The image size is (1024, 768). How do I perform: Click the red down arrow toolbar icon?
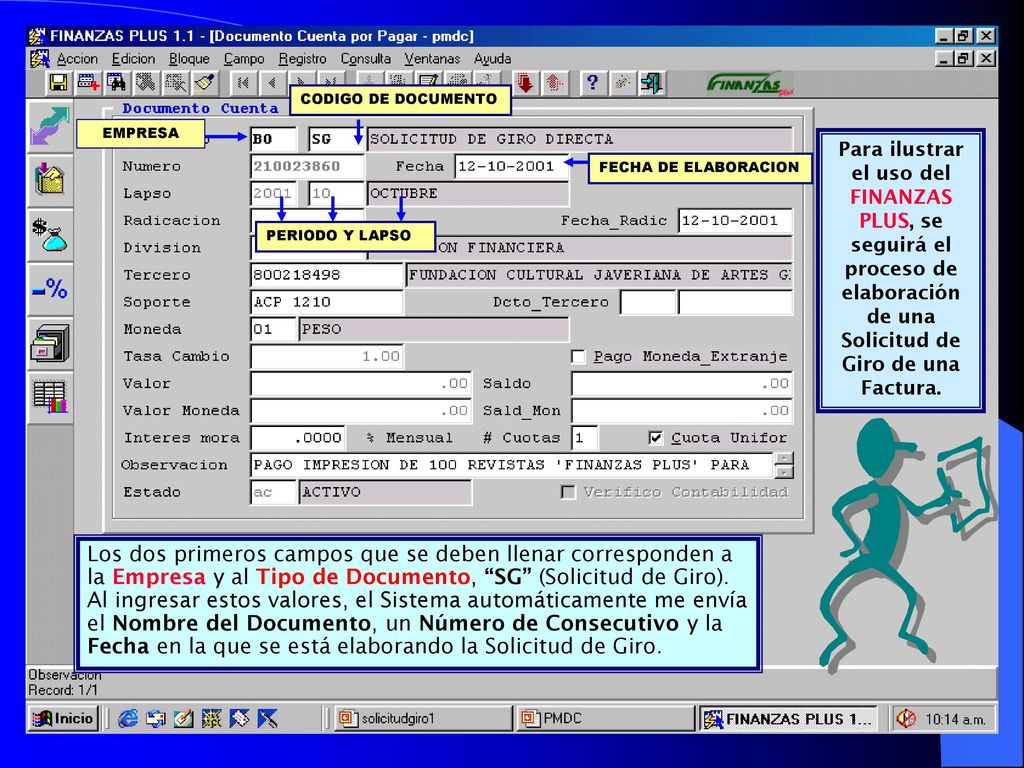pyautogui.click(x=524, y=83)
